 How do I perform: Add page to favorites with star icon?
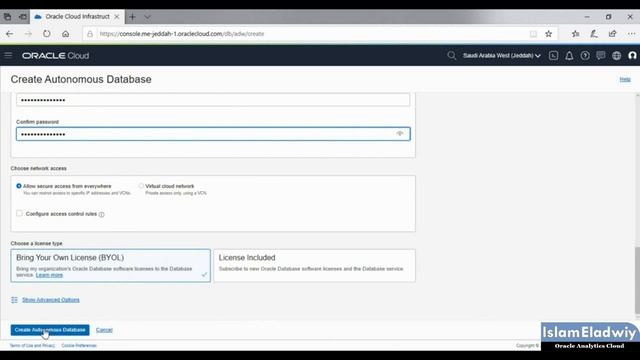tap(549, 34)
